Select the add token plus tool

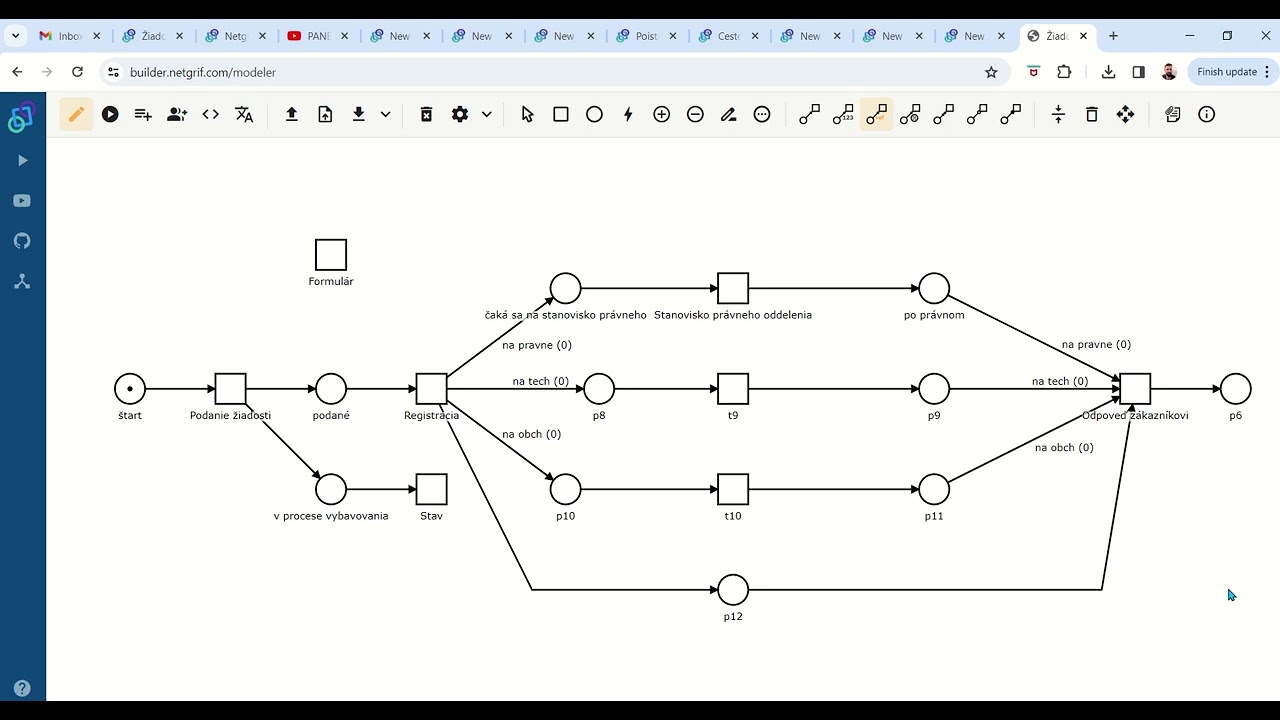[x=662, y=115]
